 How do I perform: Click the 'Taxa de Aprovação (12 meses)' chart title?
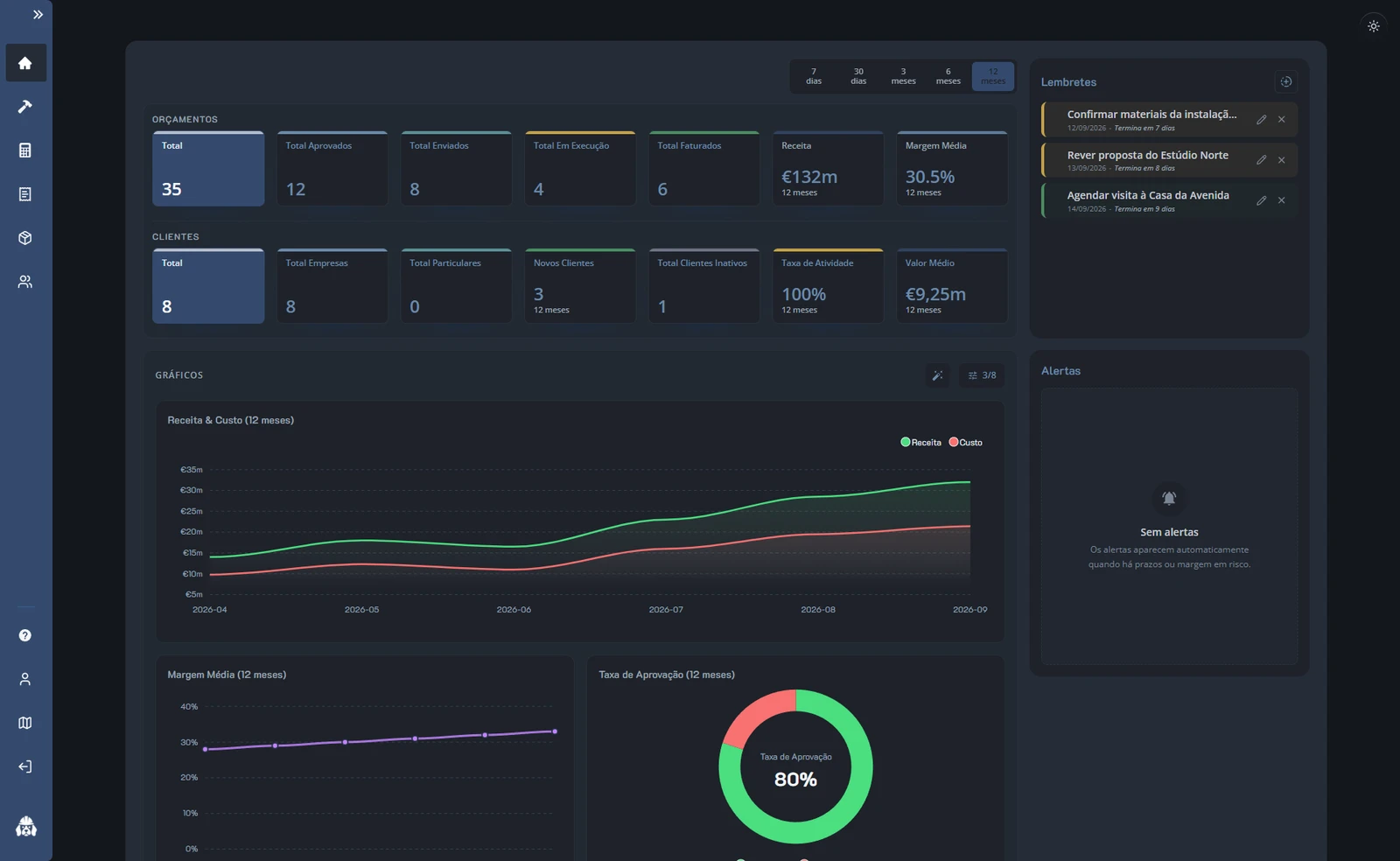pos(667,675)
